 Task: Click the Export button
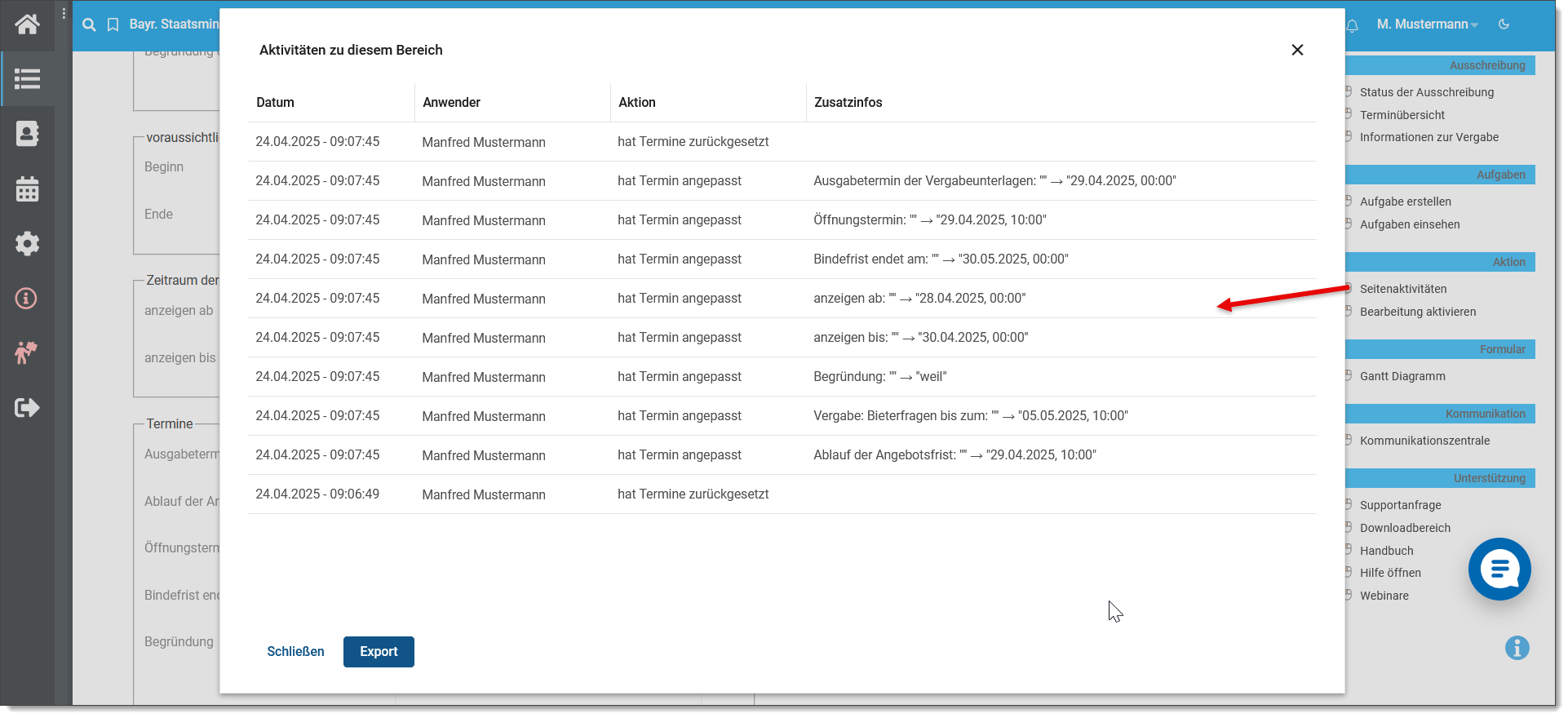point(379,652)
